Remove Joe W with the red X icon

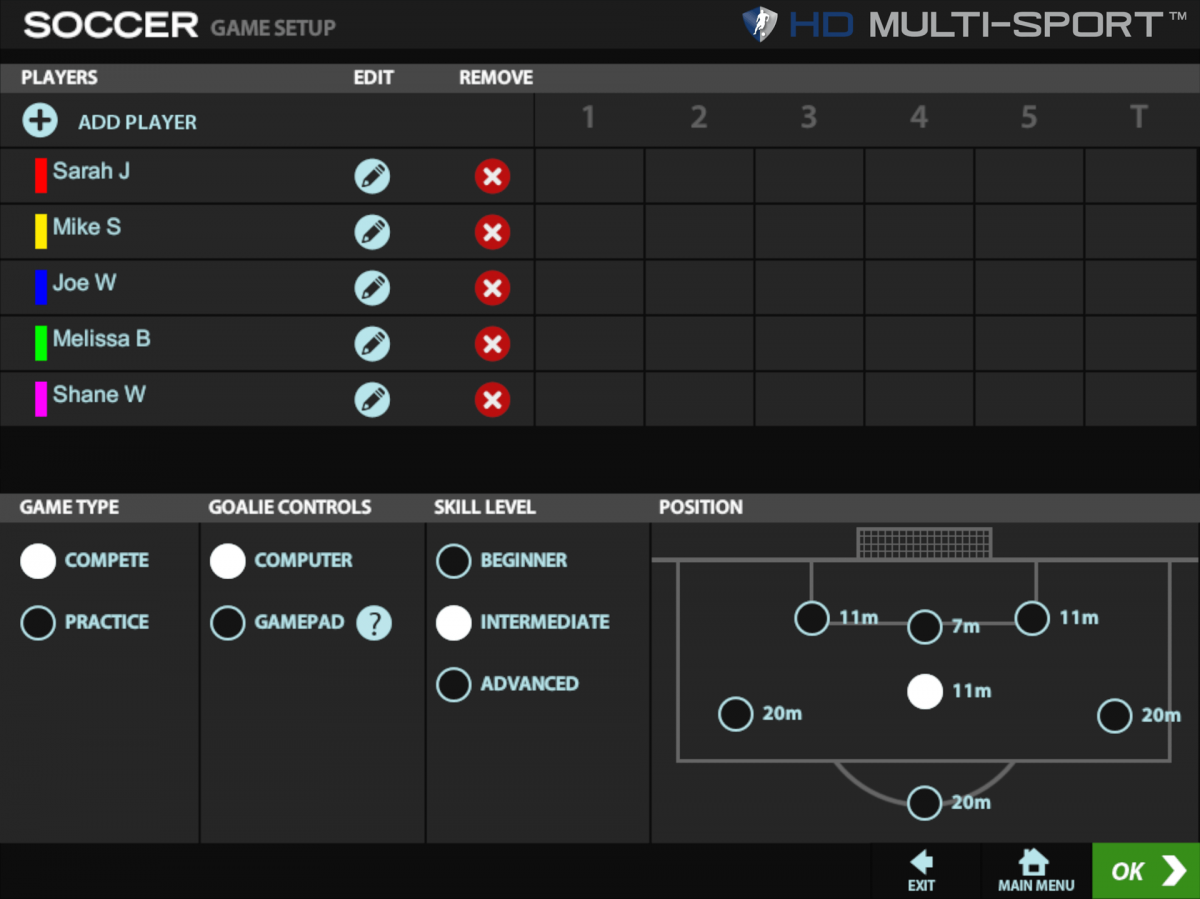[x=492, y=288]
